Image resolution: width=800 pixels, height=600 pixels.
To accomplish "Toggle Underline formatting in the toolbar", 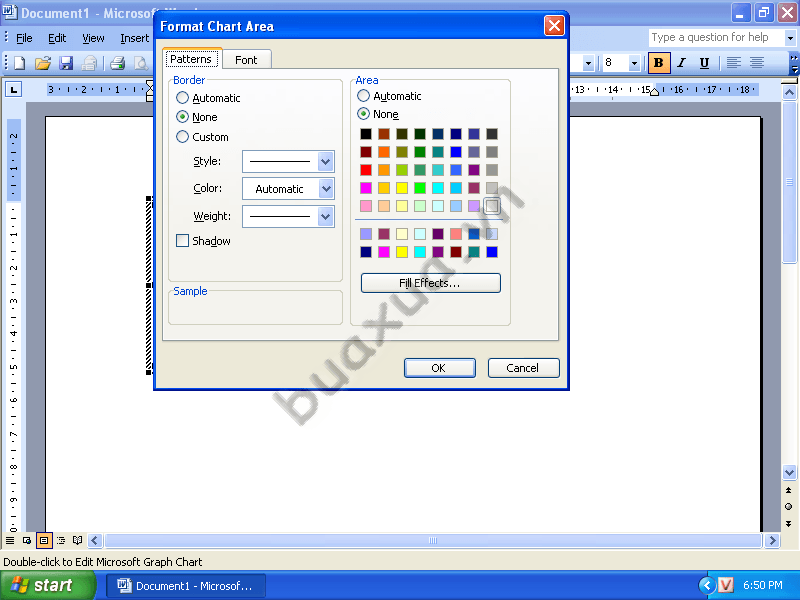I will pos(705,63).
